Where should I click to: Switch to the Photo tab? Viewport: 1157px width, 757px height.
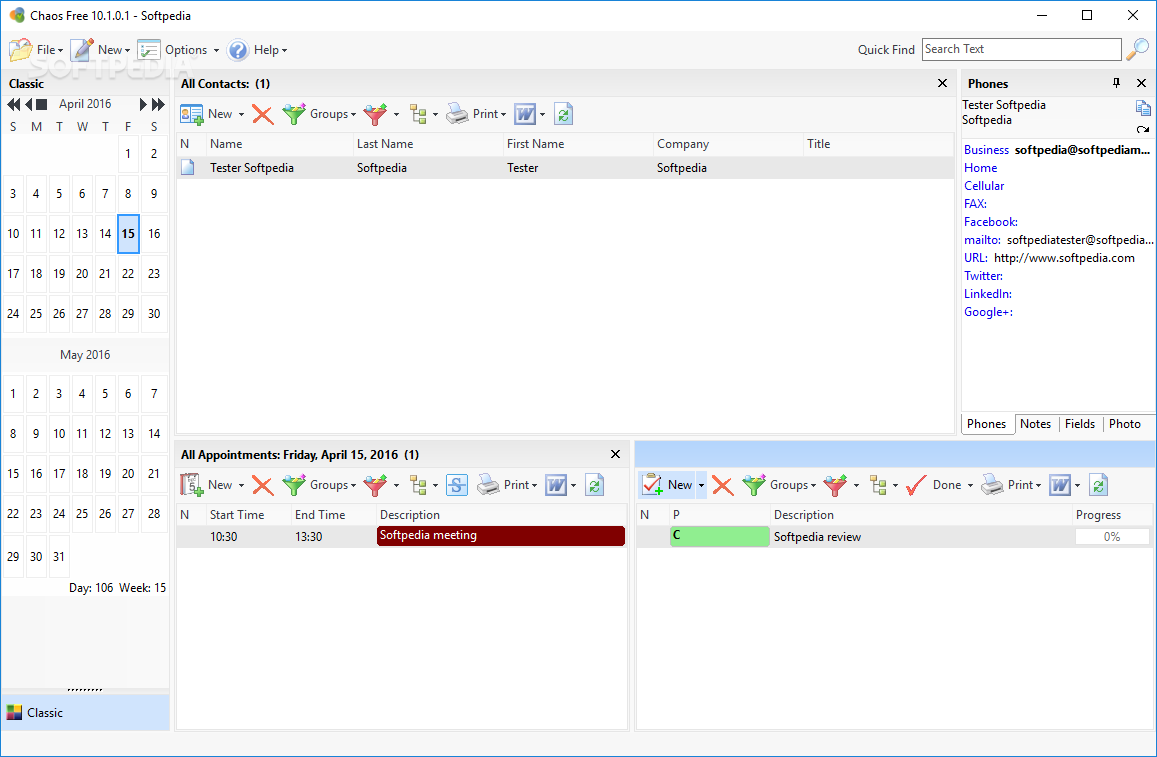point(1125,424)
